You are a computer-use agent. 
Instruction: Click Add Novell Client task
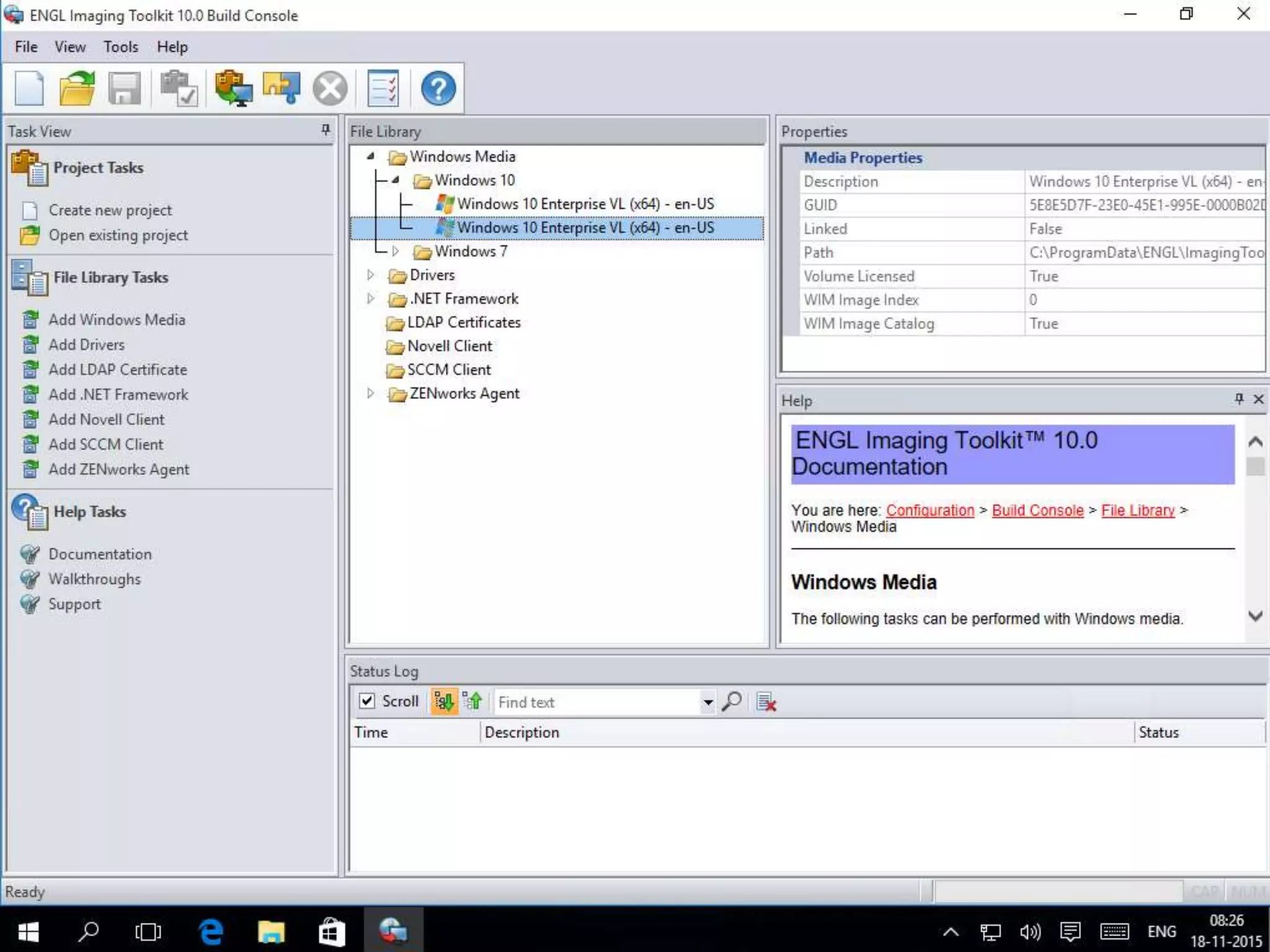(x=107, y=420)
